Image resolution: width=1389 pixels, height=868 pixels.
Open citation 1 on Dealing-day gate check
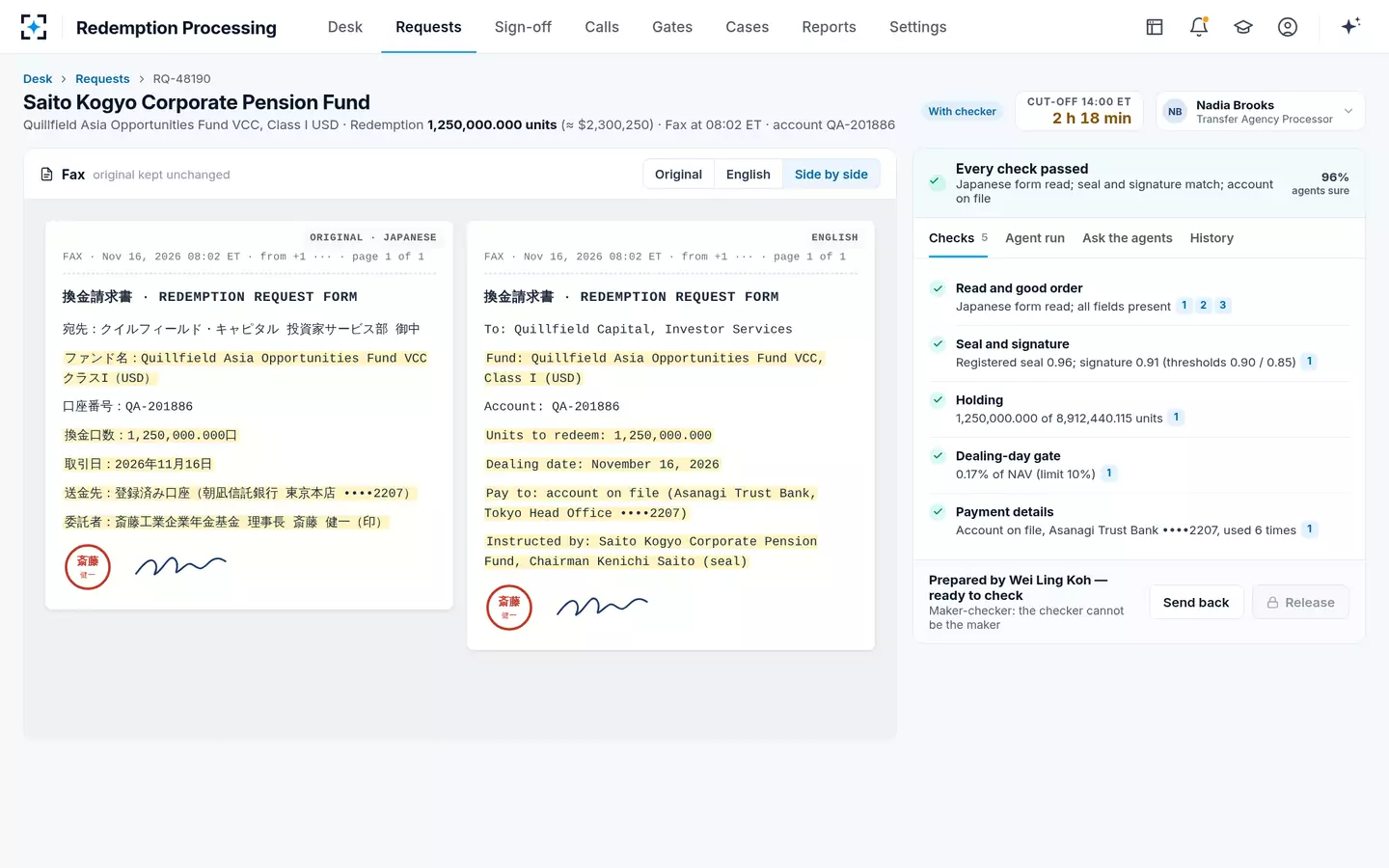pyautogui.click(x=1109, y=474)
